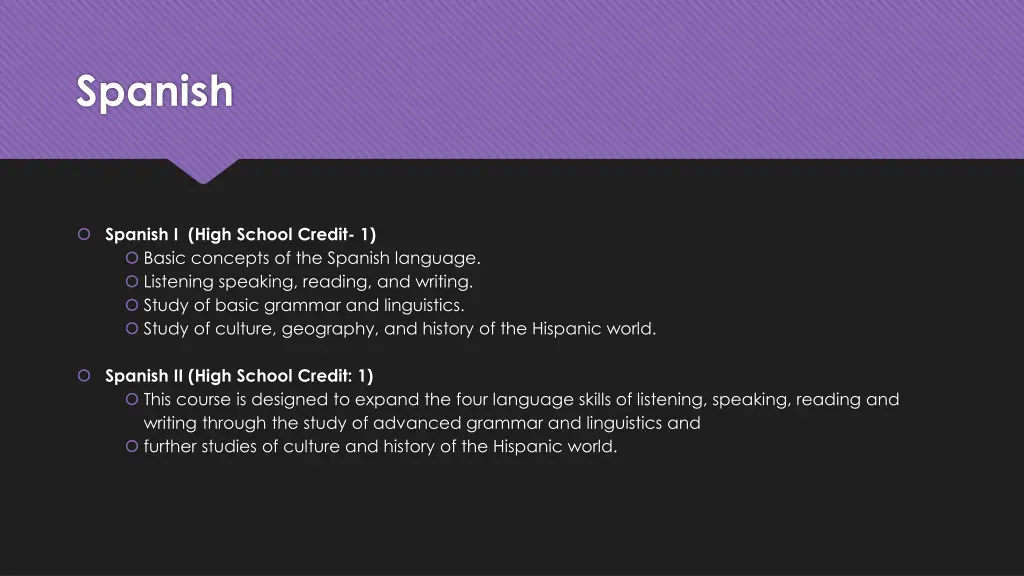The height and width of the screenshot is (576, 1024).
Task: Click the line about culture, geography, and history
Action: (400, 329)
